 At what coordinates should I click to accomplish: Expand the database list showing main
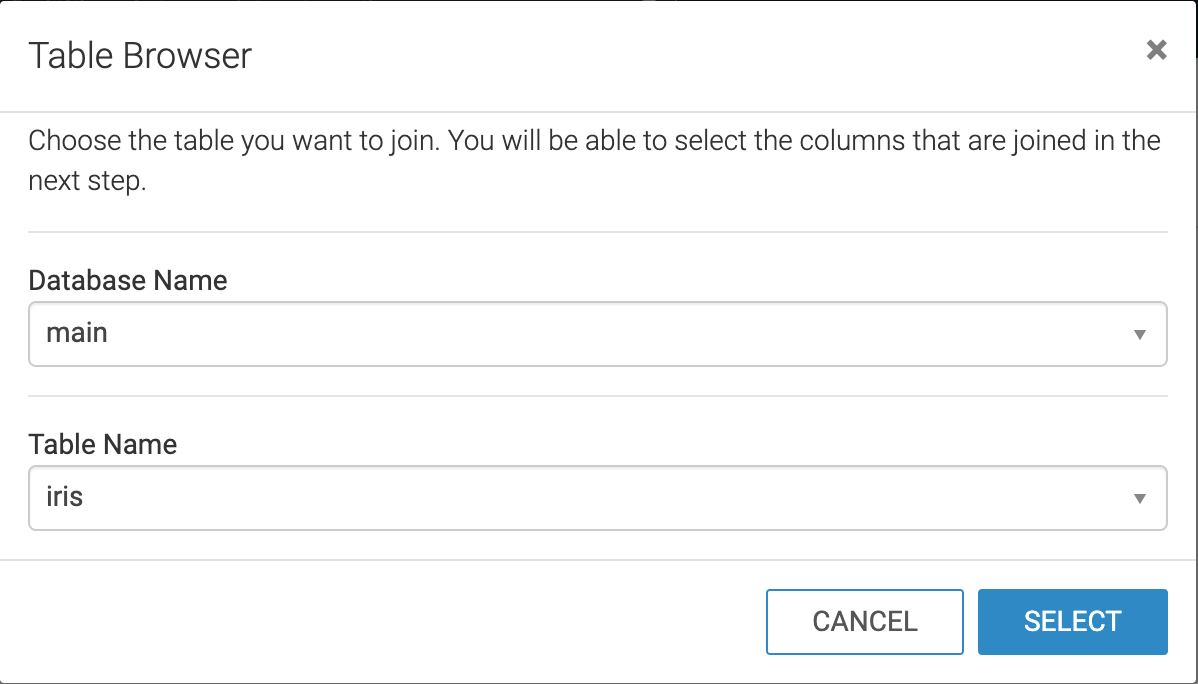[x=597, y=334]
